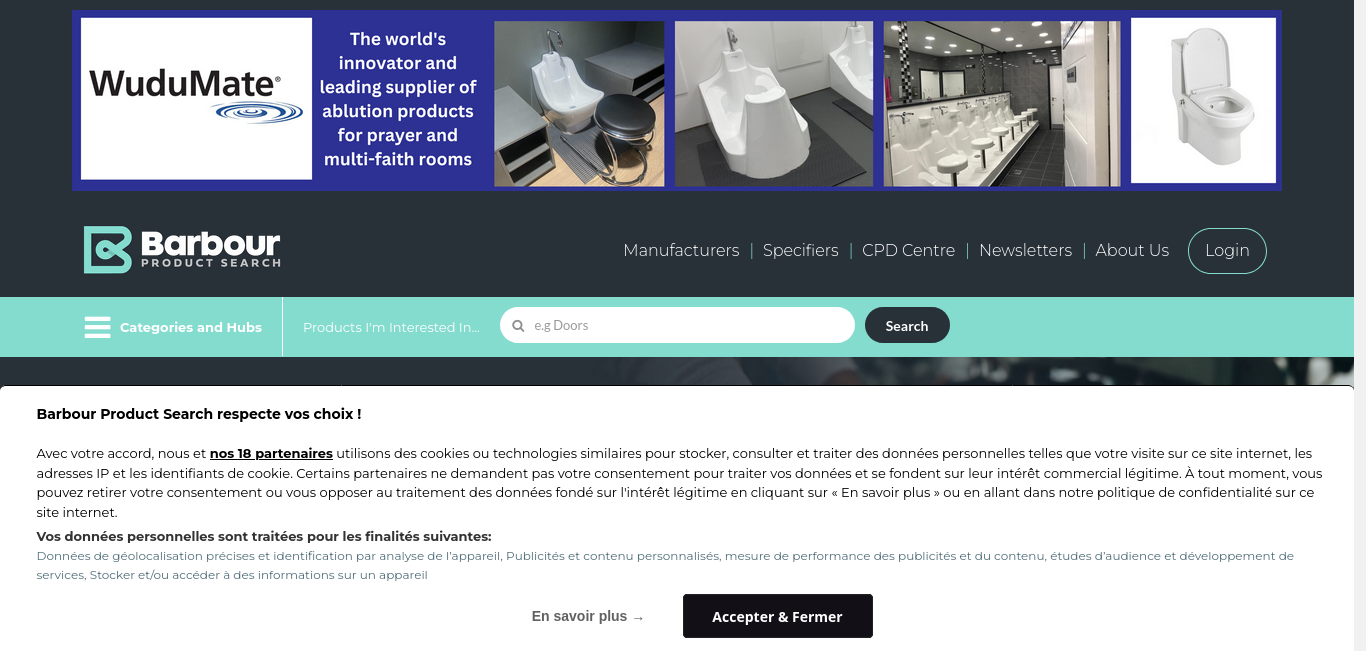
Task: Expand the Categories and Hubs menu
Action: tap(191, 327)
